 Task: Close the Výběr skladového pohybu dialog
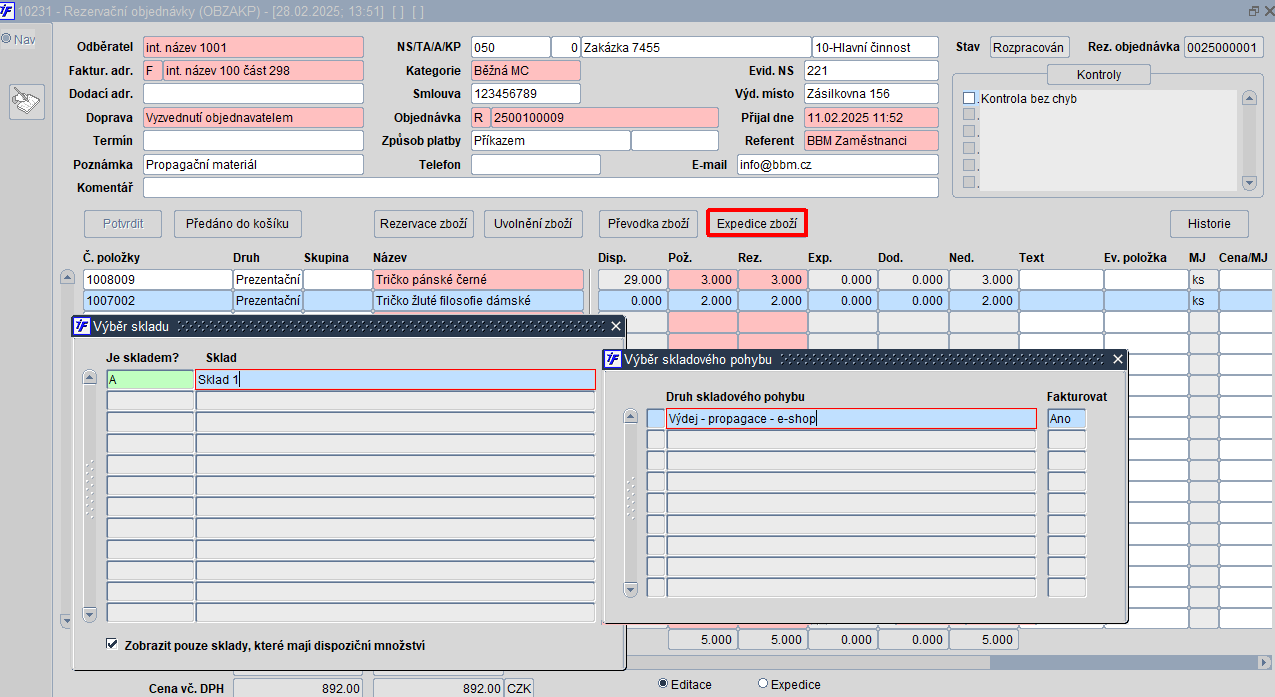(1118, 359)
